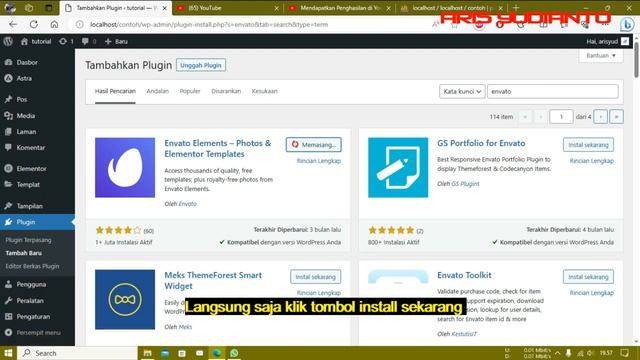Click the browser home button

pyautogui.click(x=54, y=24)
